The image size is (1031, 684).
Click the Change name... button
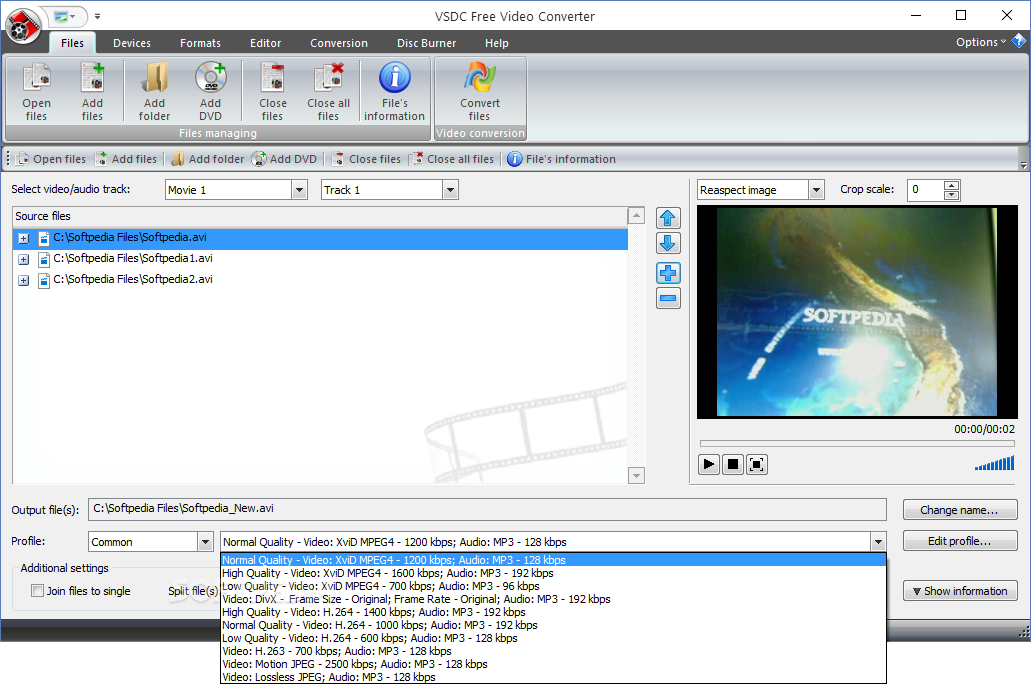(959, 510)
